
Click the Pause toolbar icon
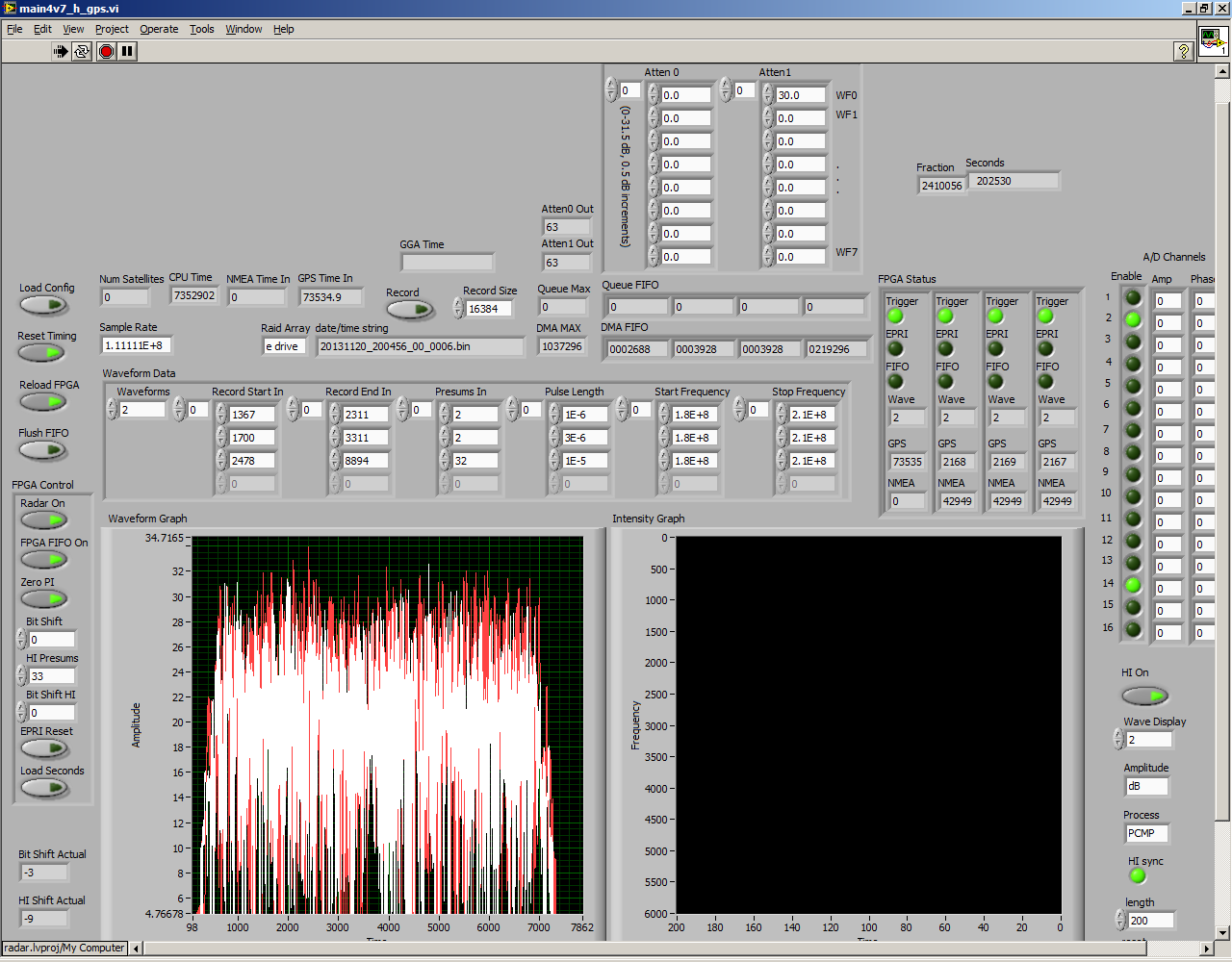click(x=127, y=51)
